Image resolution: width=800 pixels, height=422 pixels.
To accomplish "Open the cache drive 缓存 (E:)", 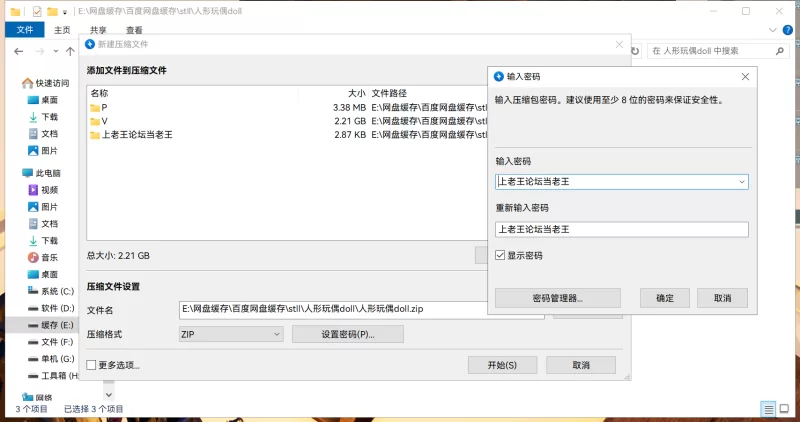I will pos(51,325).
